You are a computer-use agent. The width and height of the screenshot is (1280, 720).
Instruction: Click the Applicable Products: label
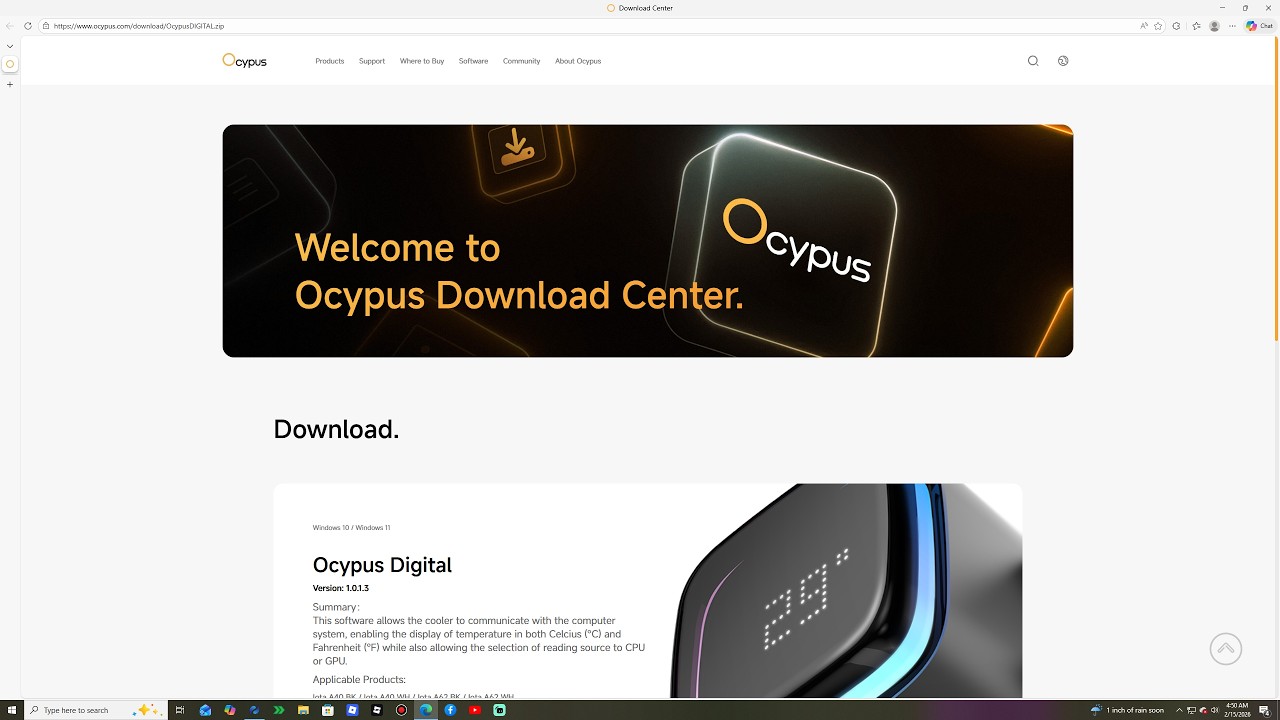coord(359,680)
